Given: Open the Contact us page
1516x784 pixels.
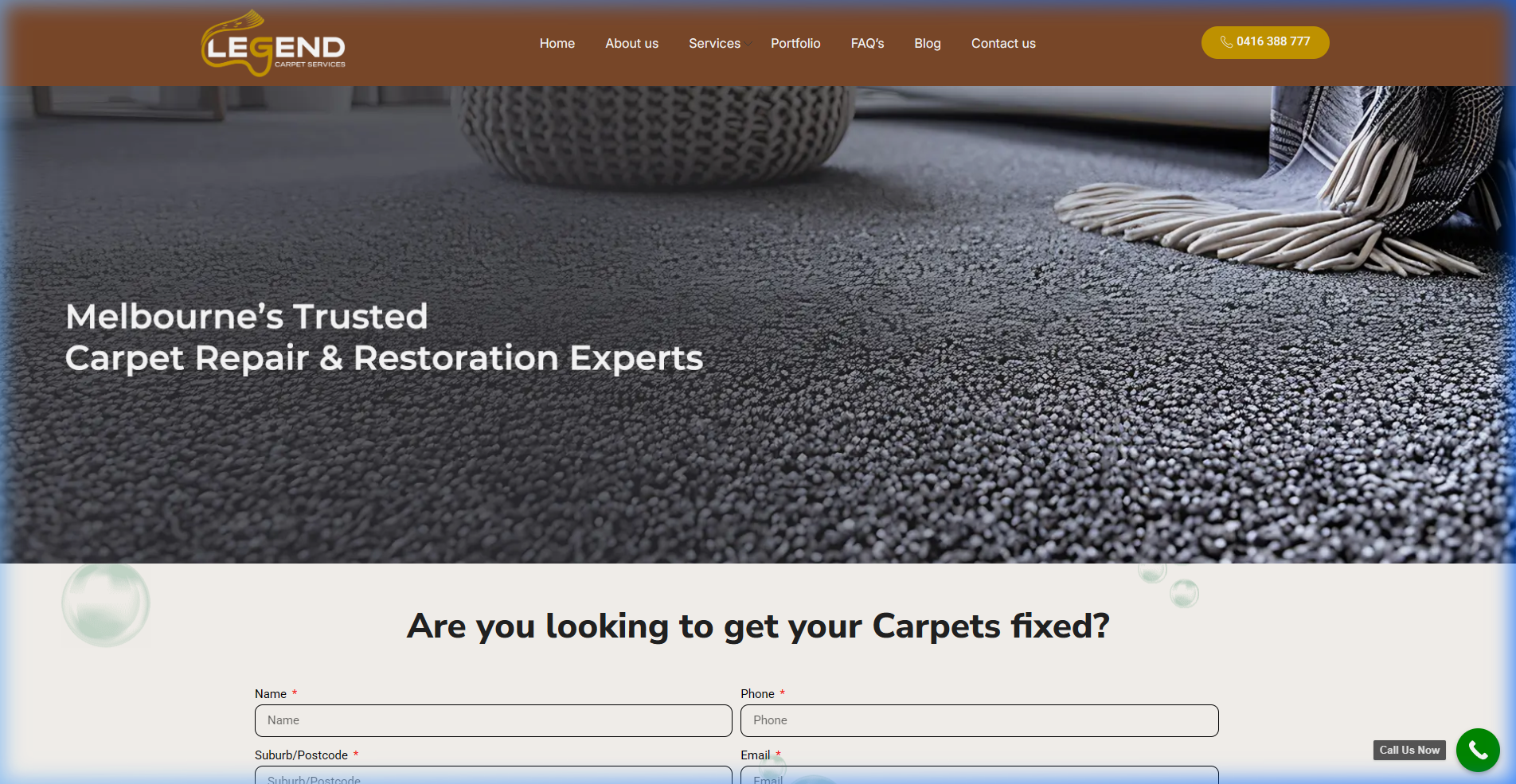Looking at the screenshot, I should [x=1002, y=44].
